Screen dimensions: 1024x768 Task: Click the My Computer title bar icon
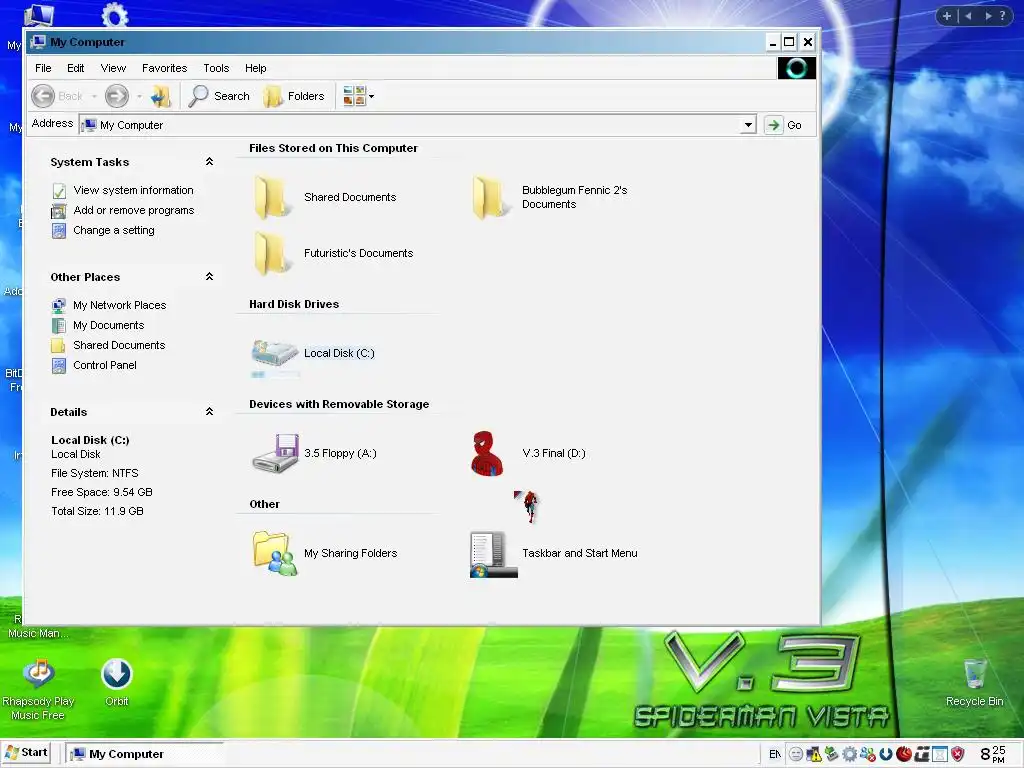[x=39, y=42]
